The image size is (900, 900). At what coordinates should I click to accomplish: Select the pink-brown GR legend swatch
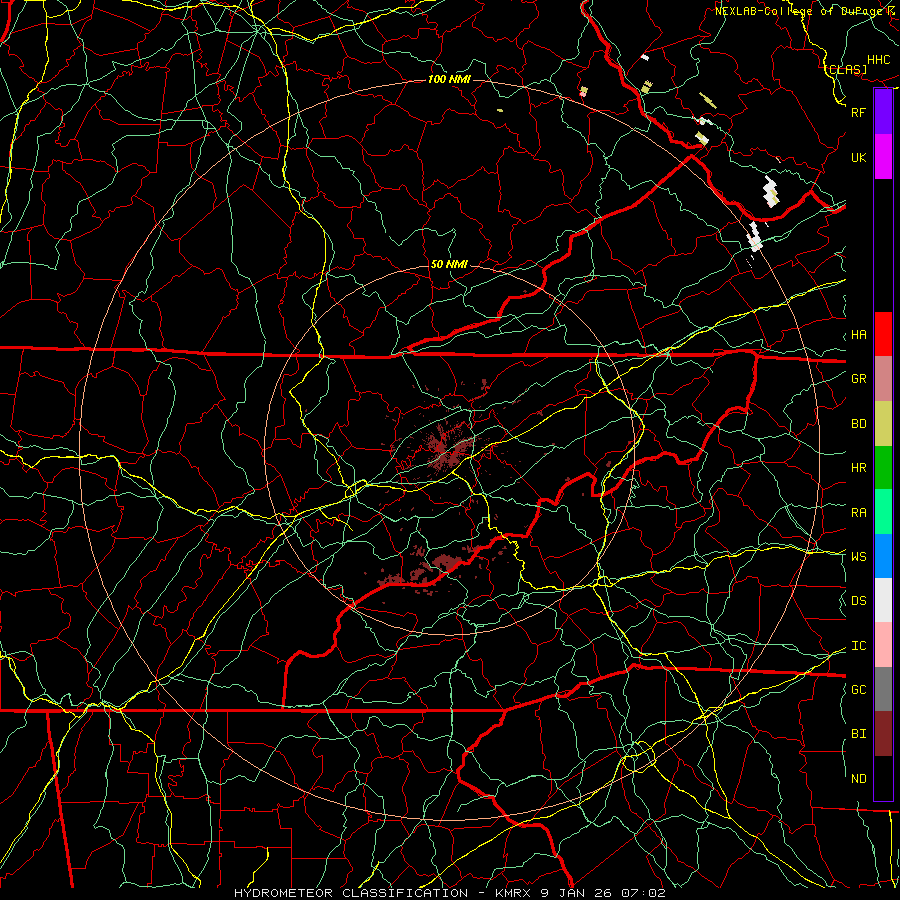point(883,379)
